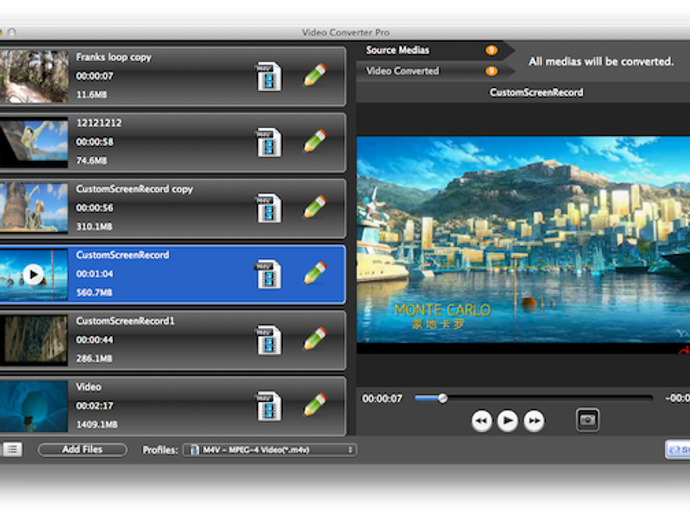
Task: Click the 1409.1MB file size
Action: (x=97, y=425)
